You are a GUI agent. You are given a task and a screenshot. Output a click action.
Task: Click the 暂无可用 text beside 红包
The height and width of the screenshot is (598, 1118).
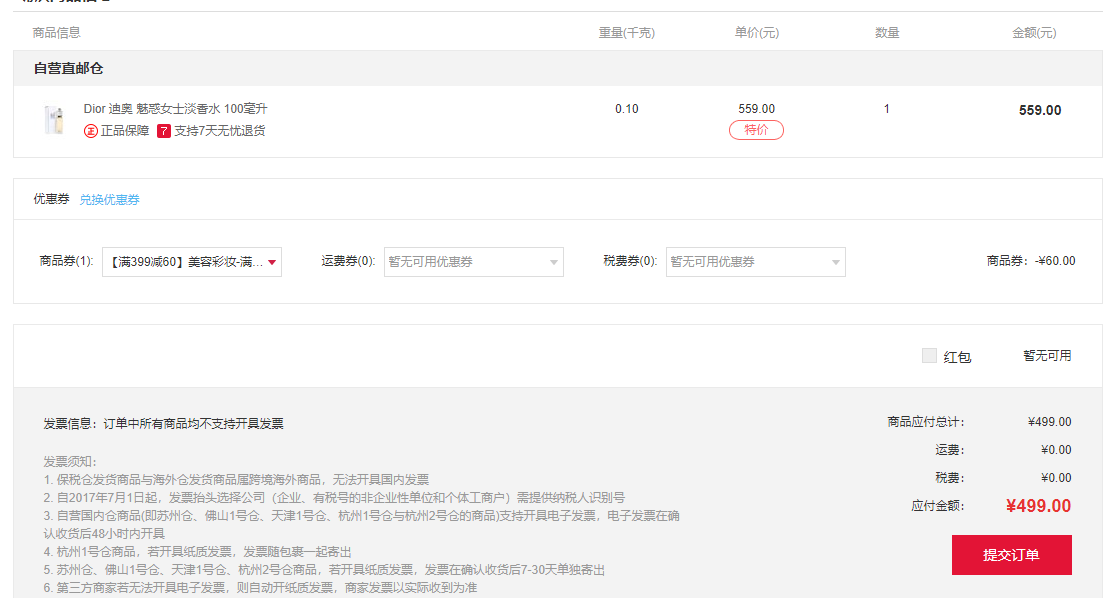[x=1047, y=356]
